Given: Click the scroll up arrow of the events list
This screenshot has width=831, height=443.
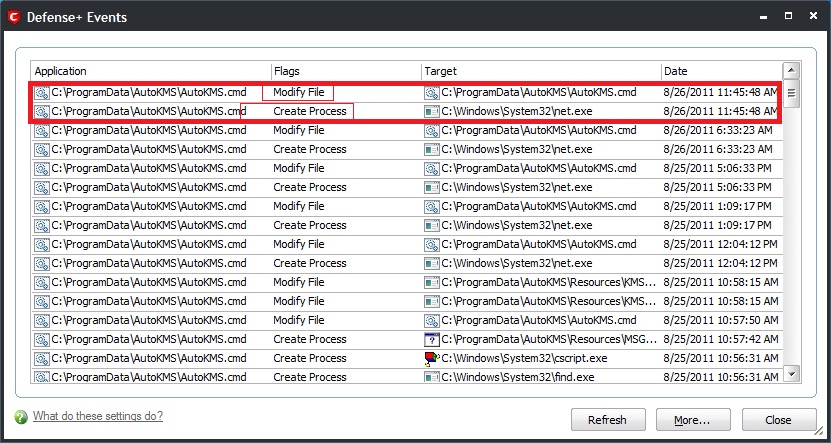Looking at the screenshot, I should point(791,70).
